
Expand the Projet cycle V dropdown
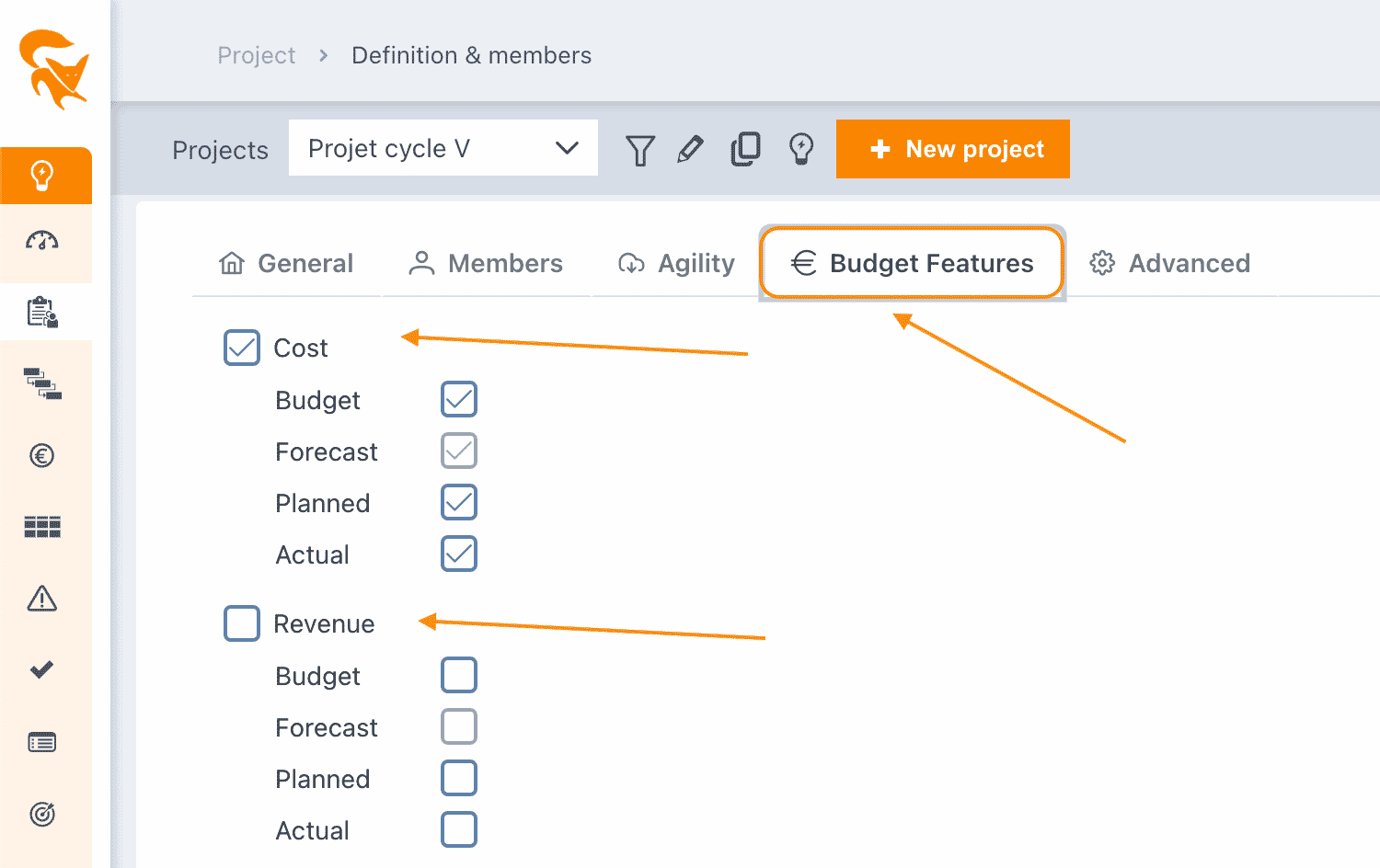coord(443,148)
